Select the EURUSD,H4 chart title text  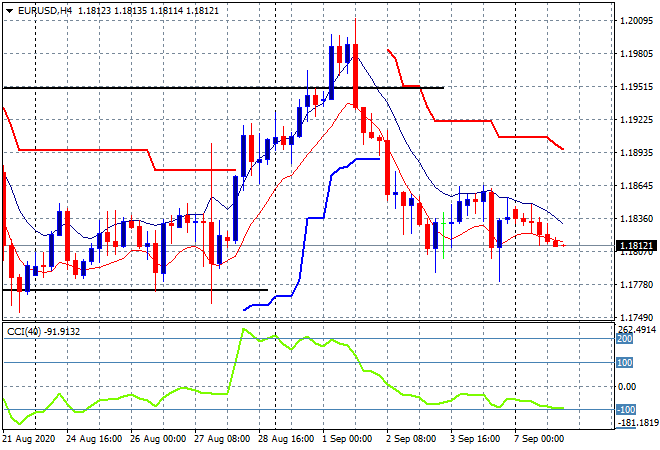(x=45, y=11)
